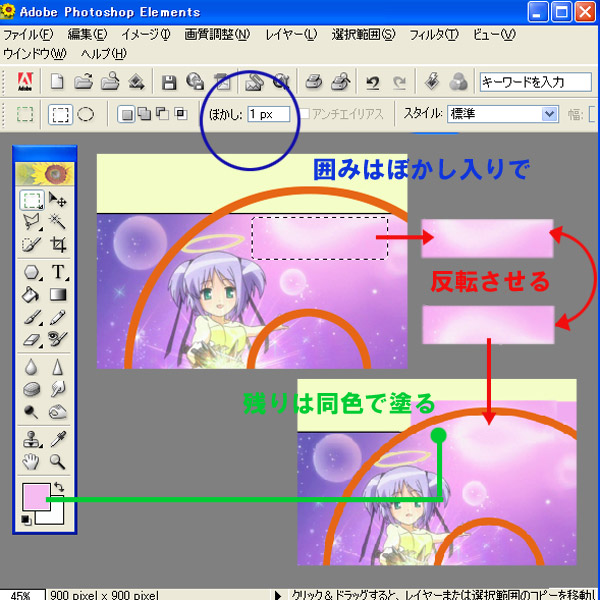
Task: Click the sunflower image atop the toolbox
Action: 45,174
